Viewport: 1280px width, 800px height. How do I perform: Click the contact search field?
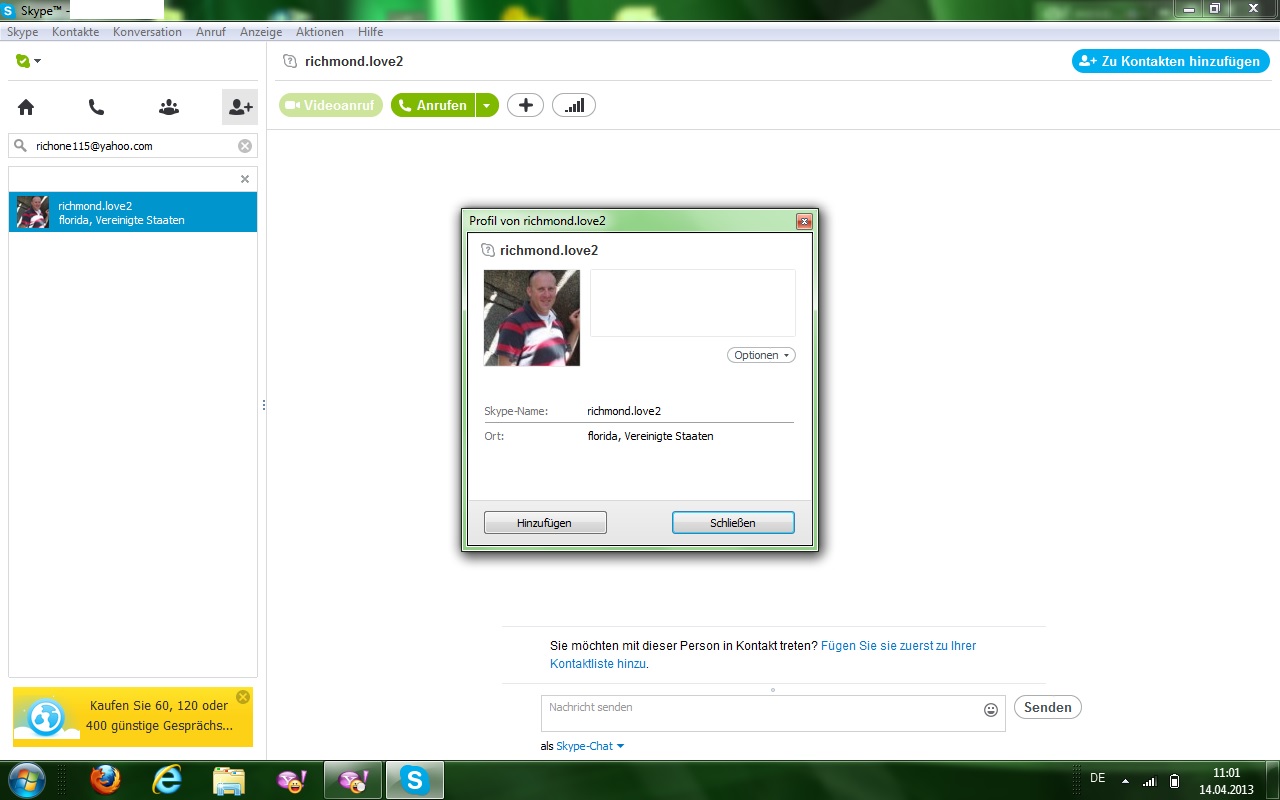tap(133, 146)
